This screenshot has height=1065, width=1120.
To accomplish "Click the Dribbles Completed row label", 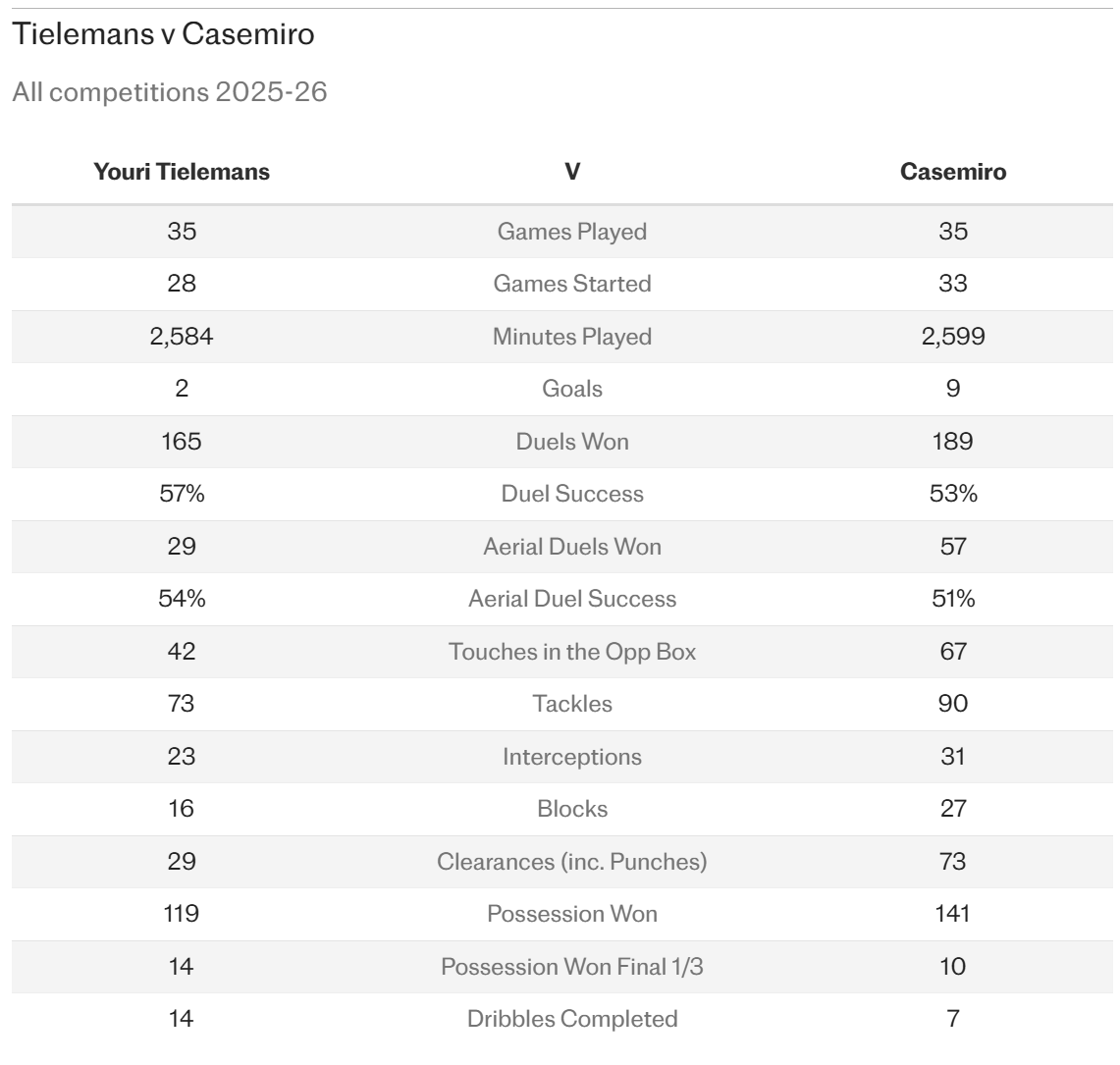I will point(572,1019).
